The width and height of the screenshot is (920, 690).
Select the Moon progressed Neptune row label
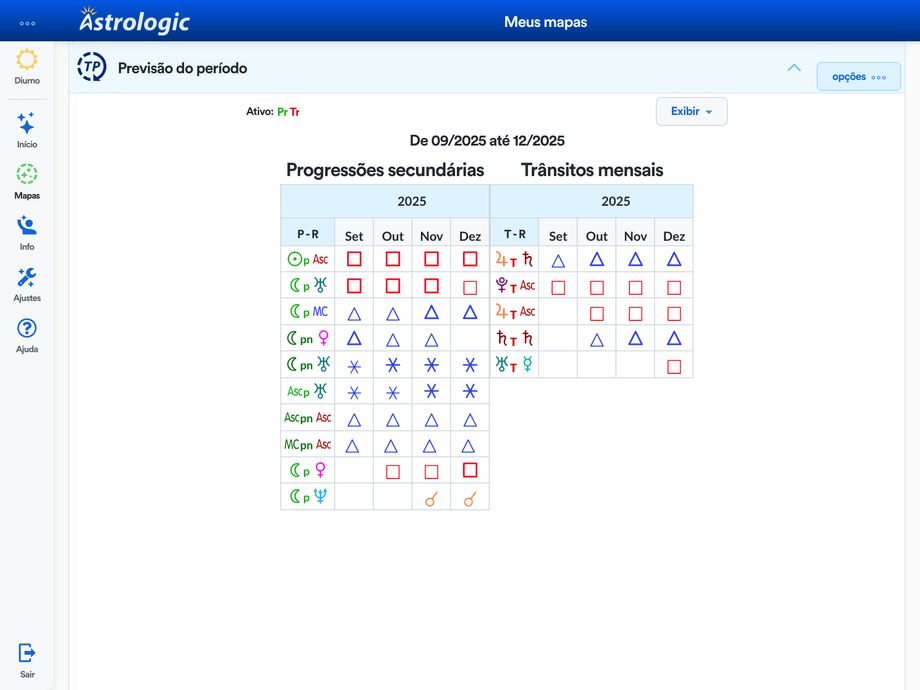click(x=308, y=496)
